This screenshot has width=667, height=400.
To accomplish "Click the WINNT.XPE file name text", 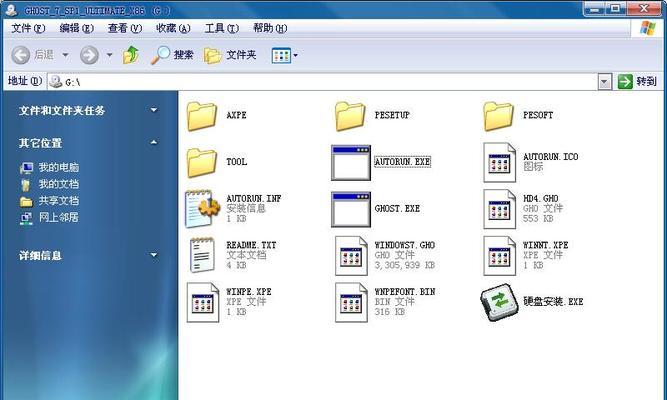I will pos(546,245).
